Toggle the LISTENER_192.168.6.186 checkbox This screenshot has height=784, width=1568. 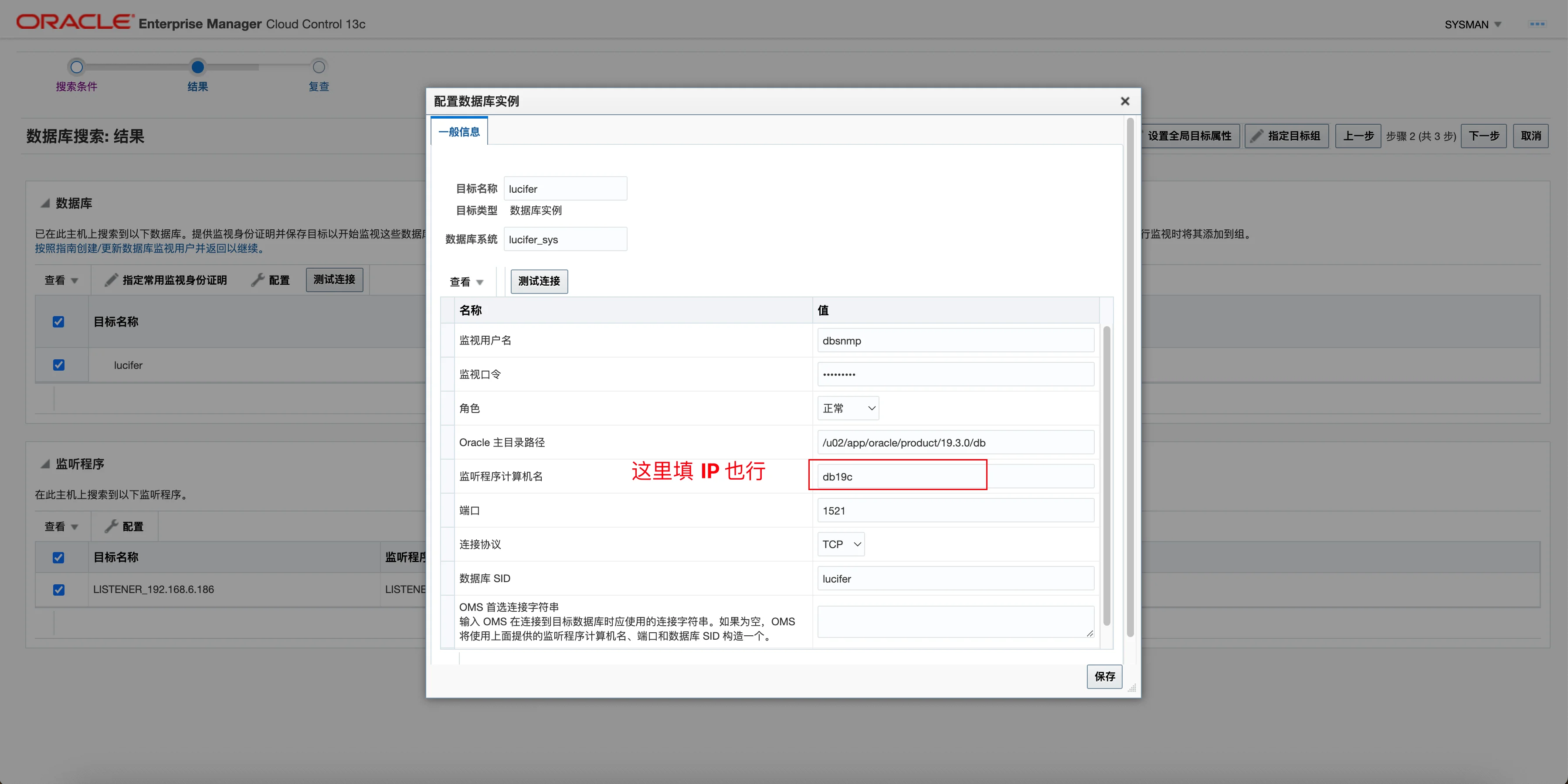[x=58, y=590]
